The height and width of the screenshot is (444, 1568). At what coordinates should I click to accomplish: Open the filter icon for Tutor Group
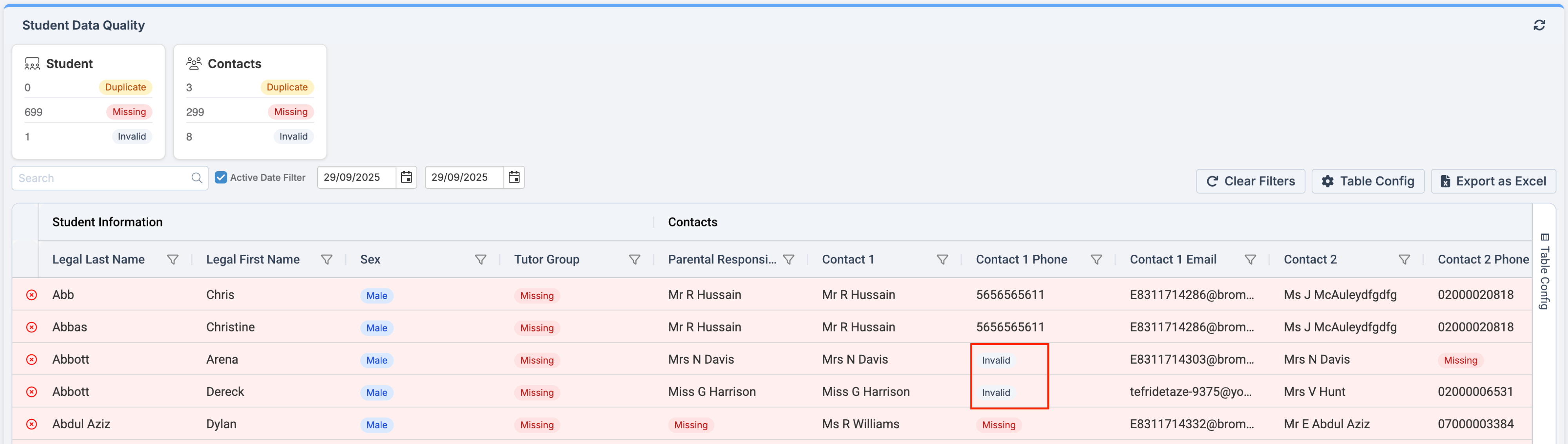(634, 260)
